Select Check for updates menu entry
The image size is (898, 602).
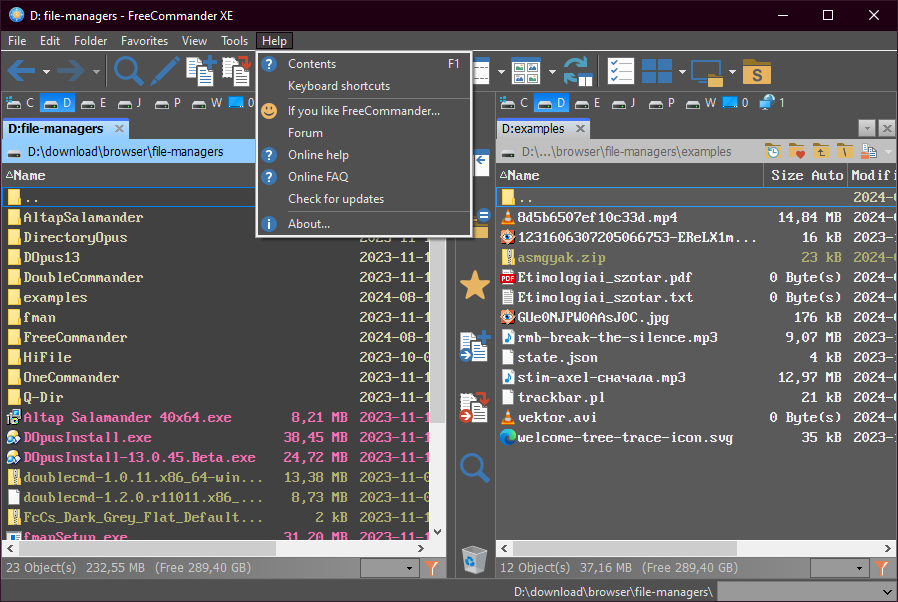click(x=336, y=199)
